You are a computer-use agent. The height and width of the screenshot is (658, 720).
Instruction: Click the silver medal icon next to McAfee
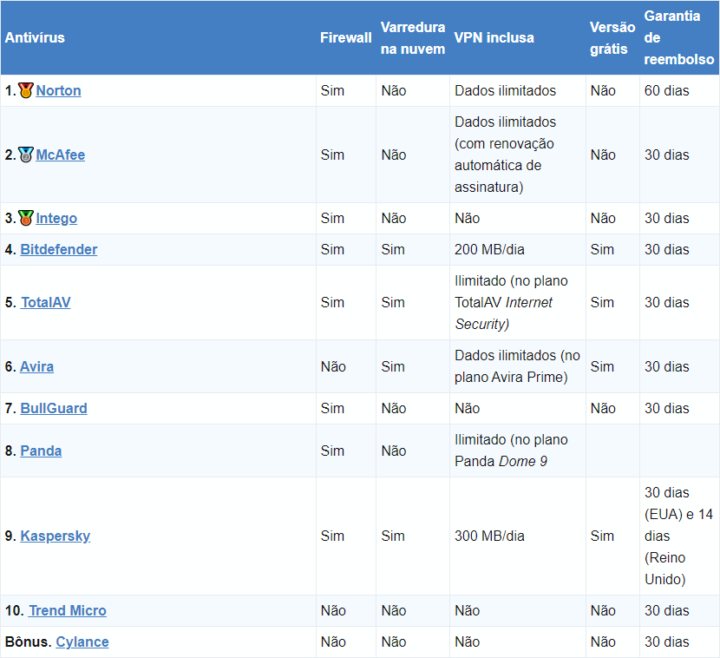point(26,154)
